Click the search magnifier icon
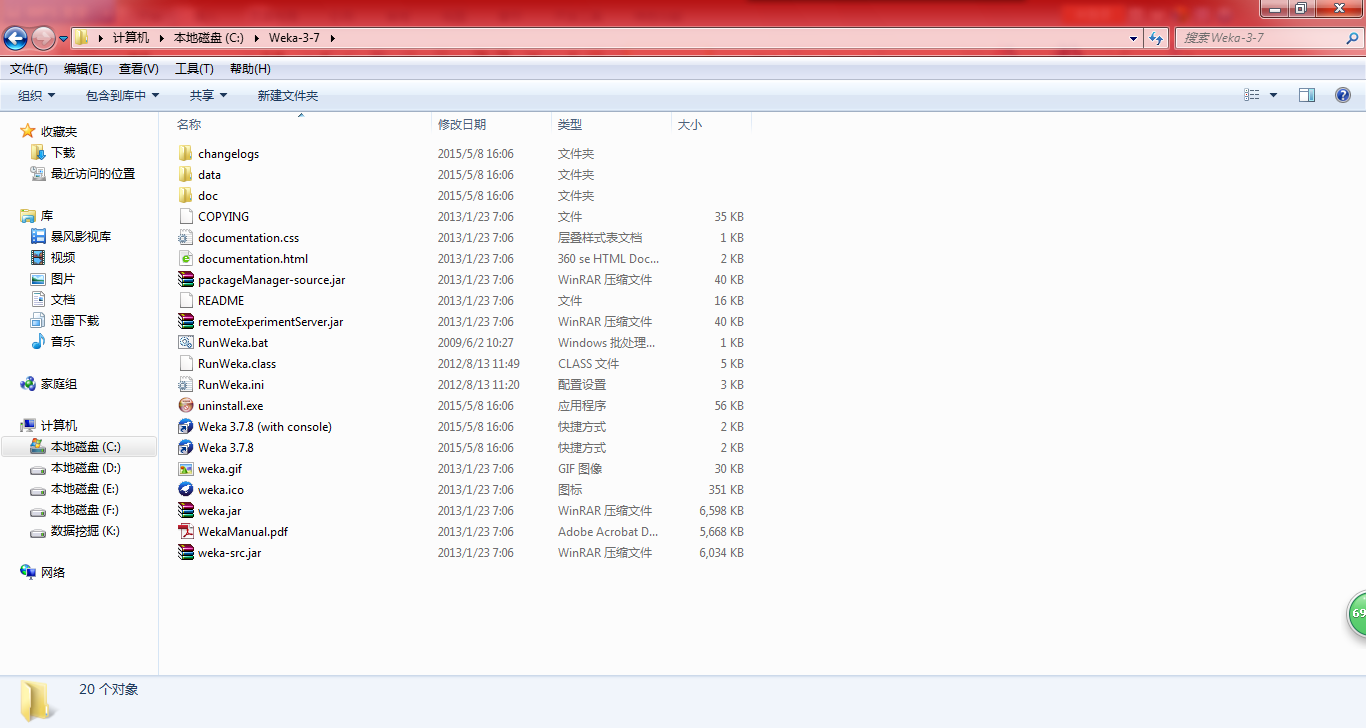The height and width of the screenshot is (728, 1366). pos(1352,38)
